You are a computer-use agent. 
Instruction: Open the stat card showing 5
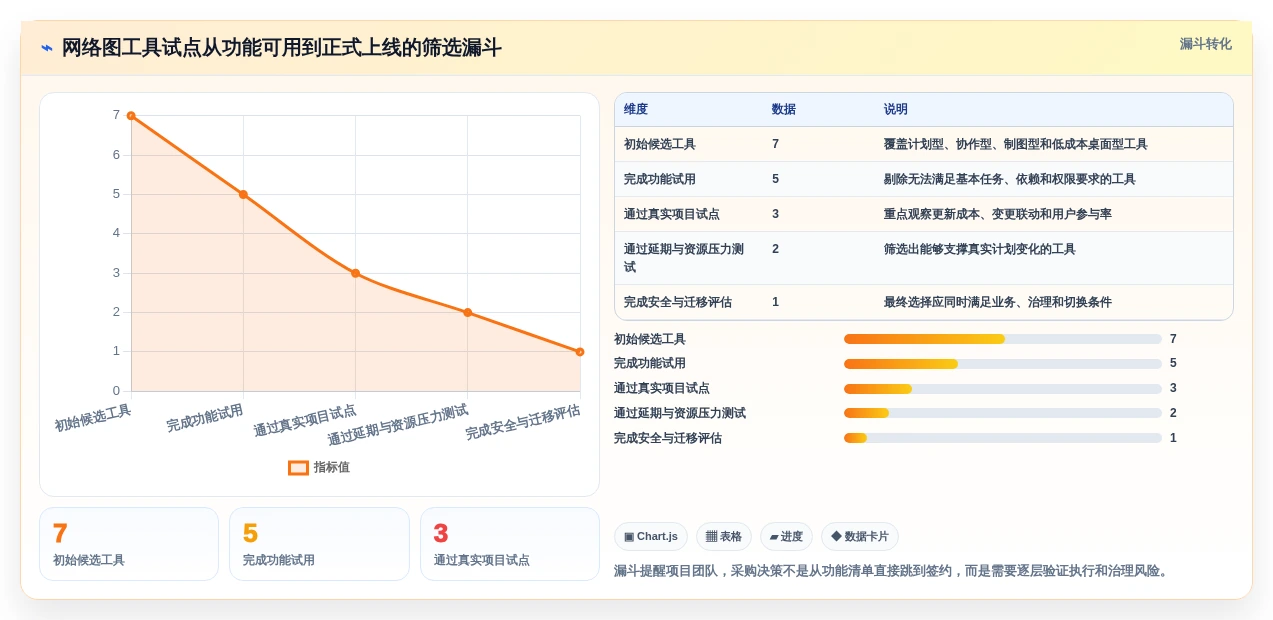(x=319, y=544)
